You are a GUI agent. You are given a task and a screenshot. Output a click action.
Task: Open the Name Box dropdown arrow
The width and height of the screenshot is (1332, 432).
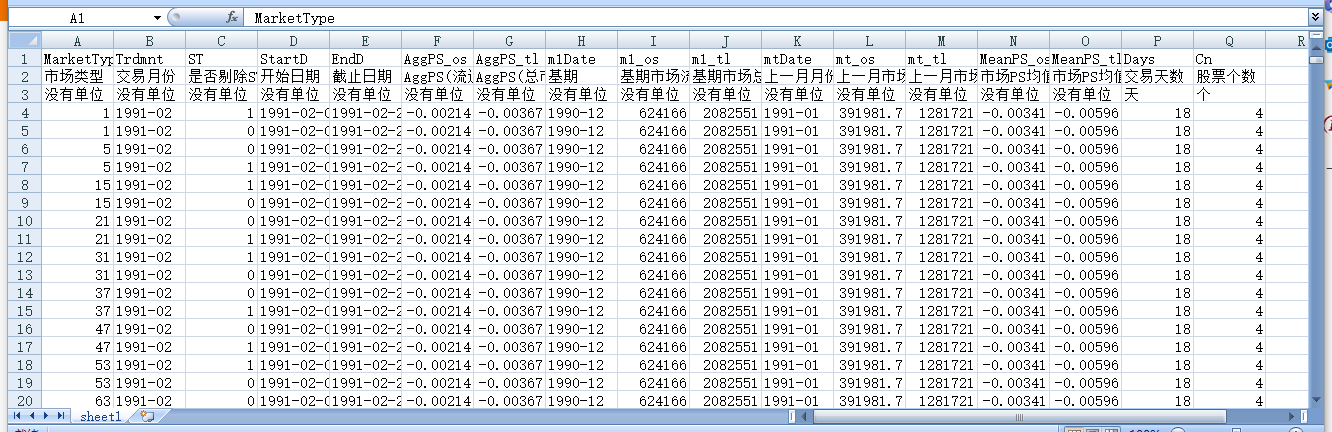click(158, 18)
